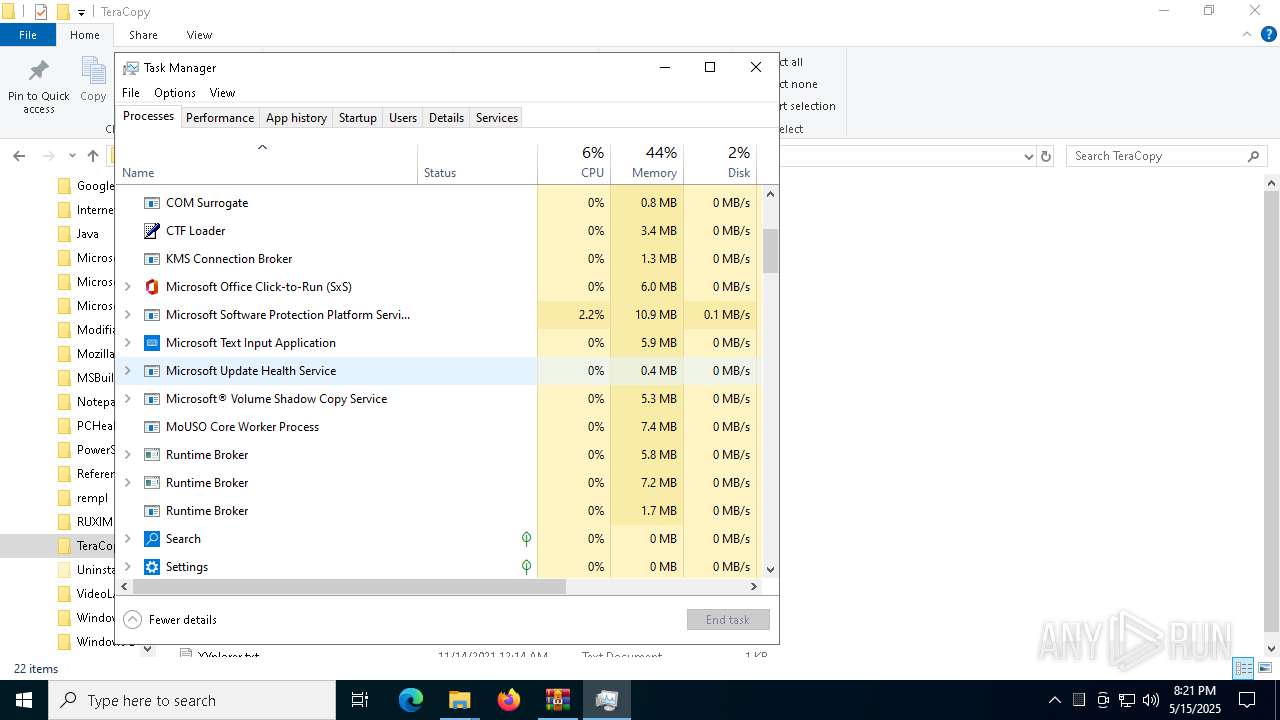Open the Task Manager View menu
The image size is (1280, 720).
222,93
